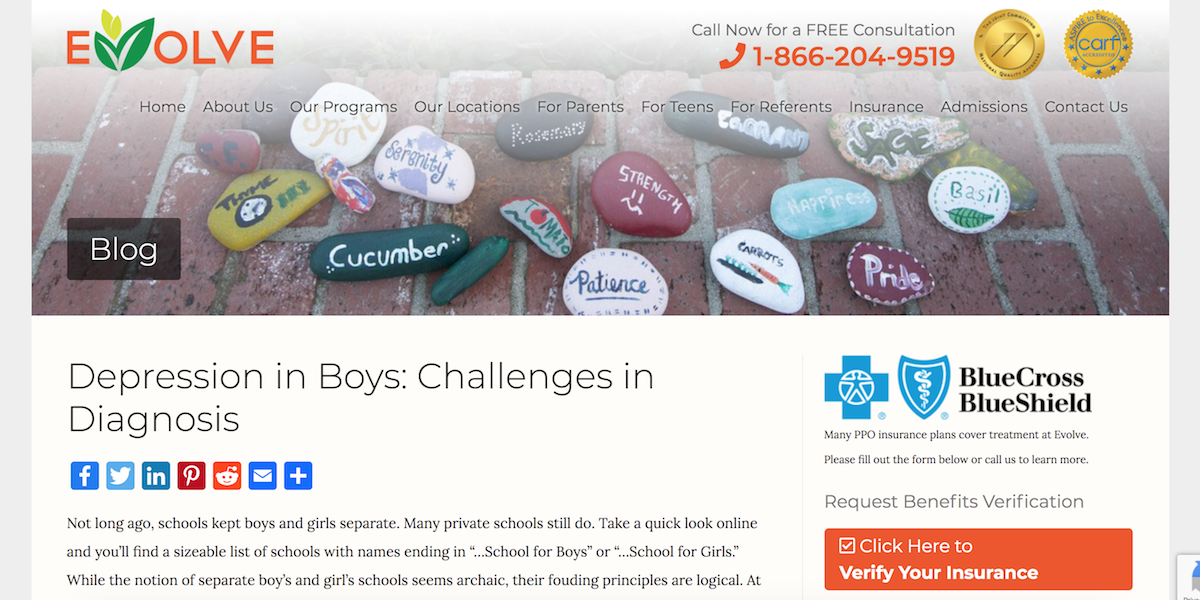Call the 1-866-204-9519 phone link
1200x600 pixels.
(838, 57)
